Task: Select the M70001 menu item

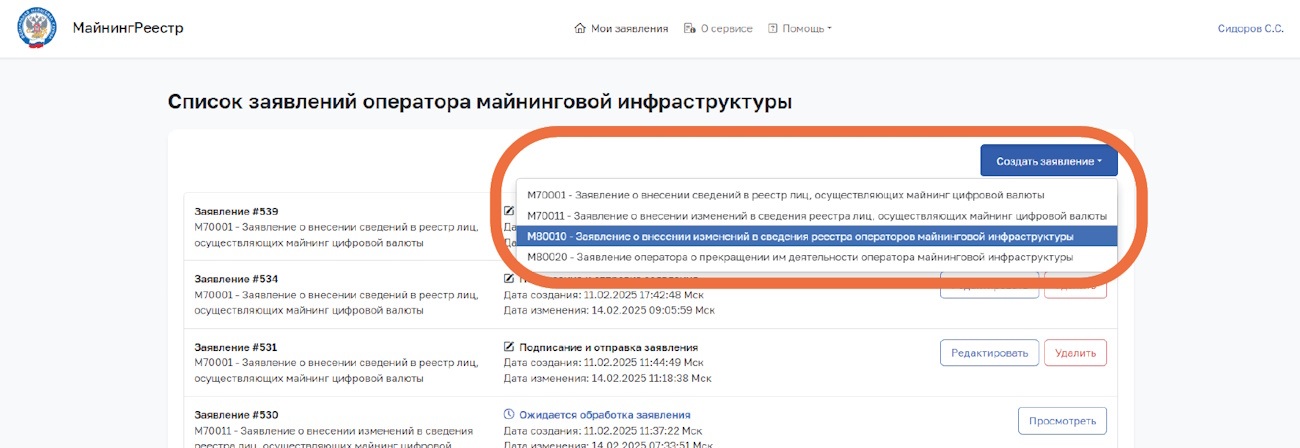Action: 816,195
